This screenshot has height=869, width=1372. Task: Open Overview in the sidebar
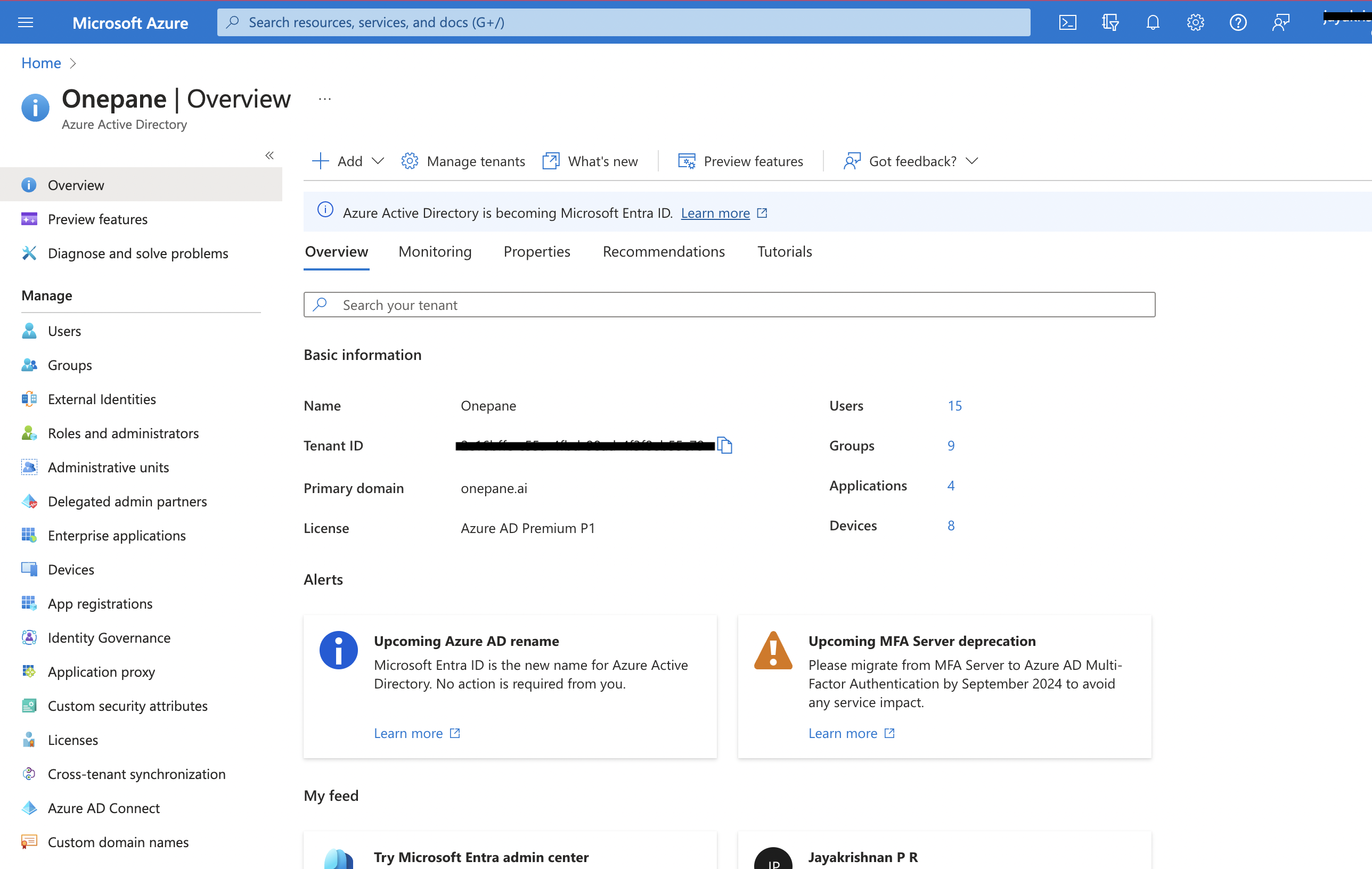[141, 185]
